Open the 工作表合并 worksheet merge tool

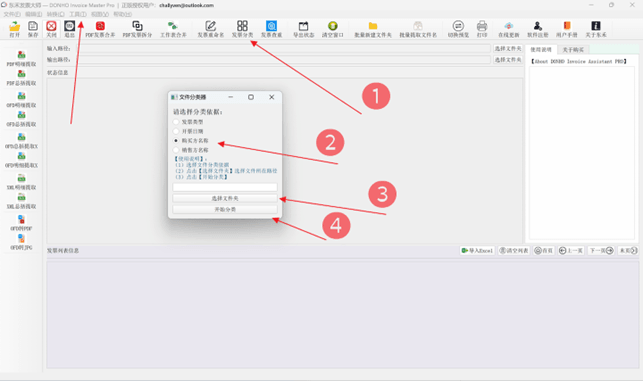coord(173,29)
